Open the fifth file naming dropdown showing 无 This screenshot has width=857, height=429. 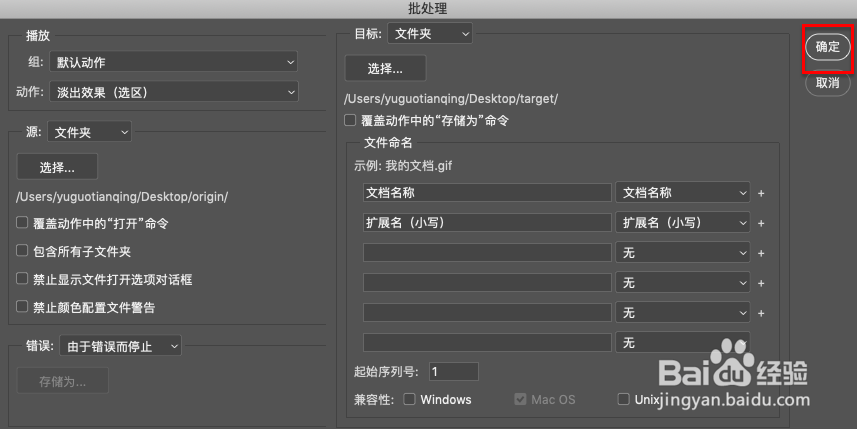click(683, 313)
